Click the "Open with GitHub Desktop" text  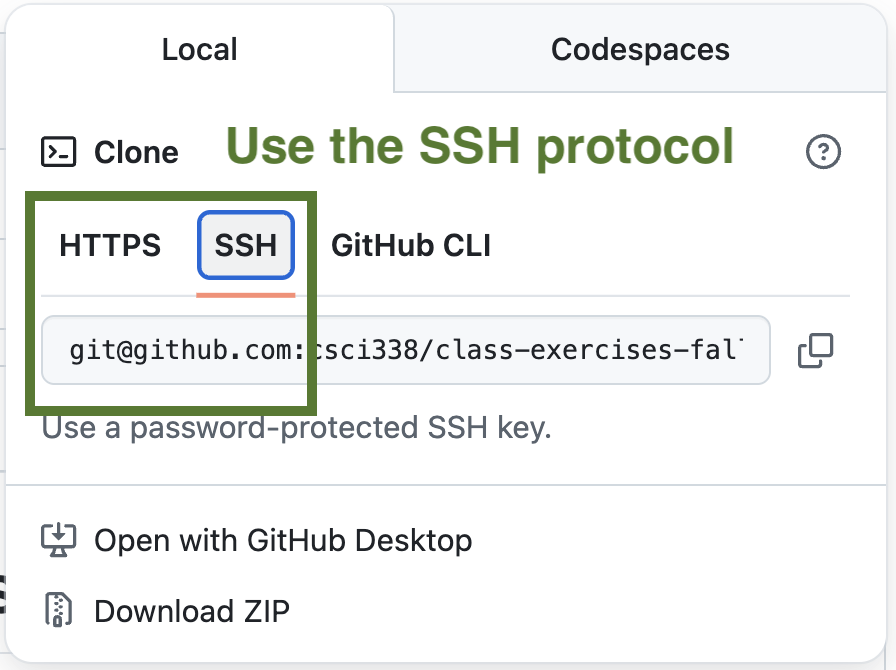(x=283, y=541)
